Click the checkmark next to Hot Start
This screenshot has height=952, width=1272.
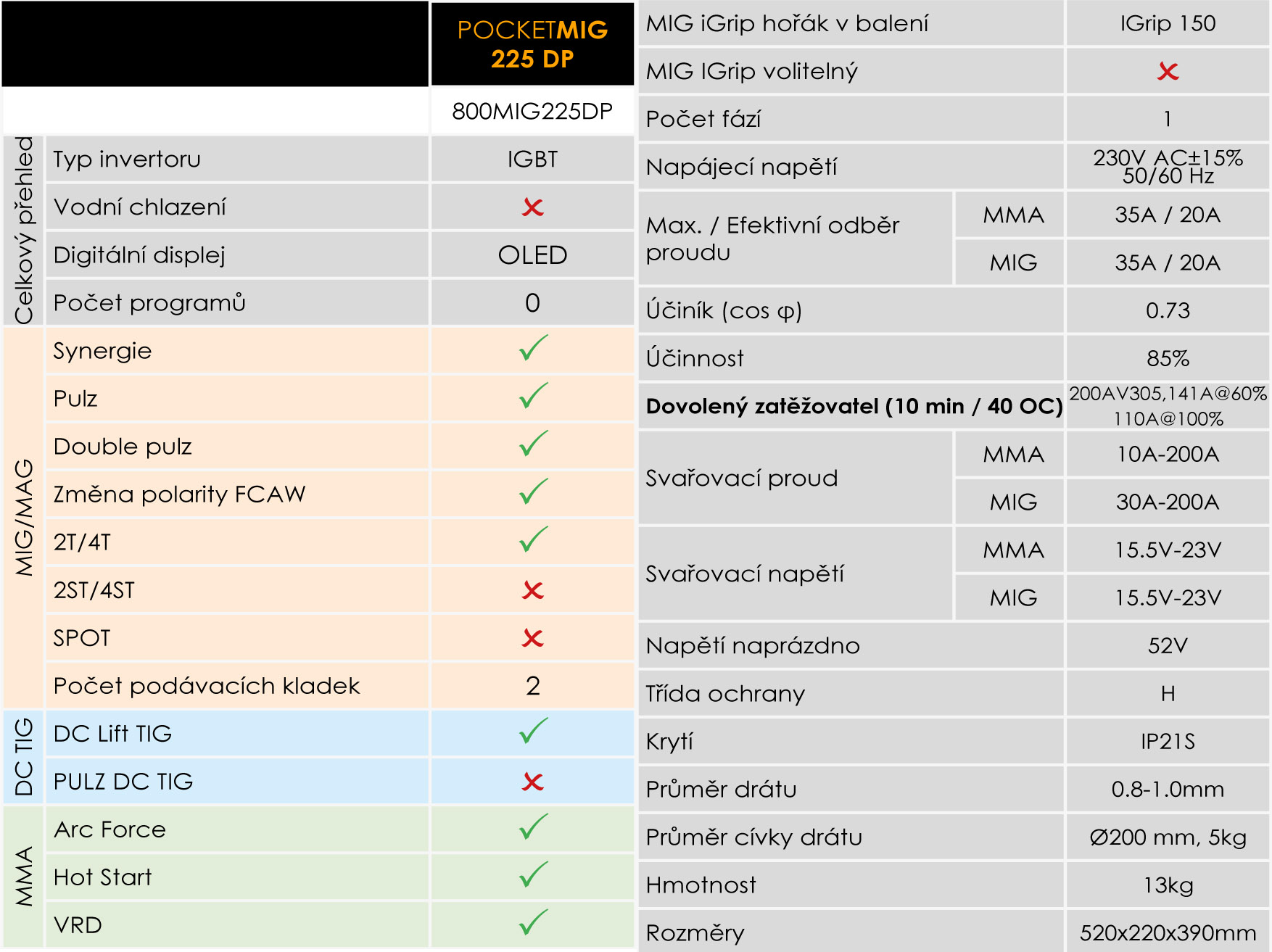click(533, 875)
